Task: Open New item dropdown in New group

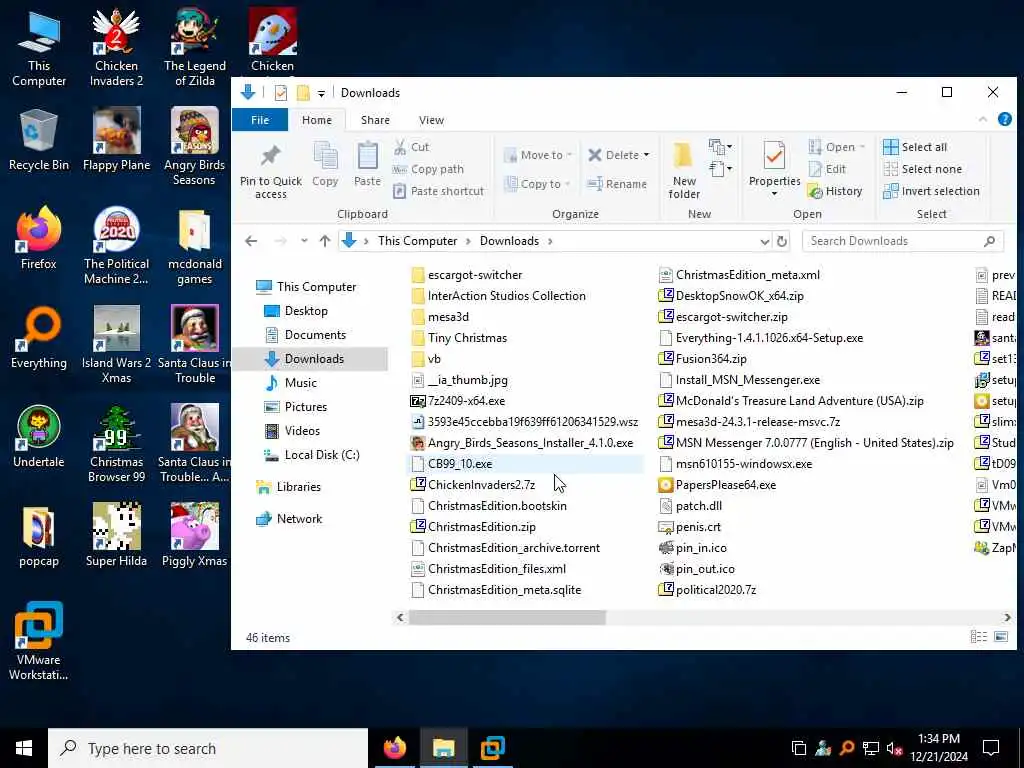Action: coord(720,146)
